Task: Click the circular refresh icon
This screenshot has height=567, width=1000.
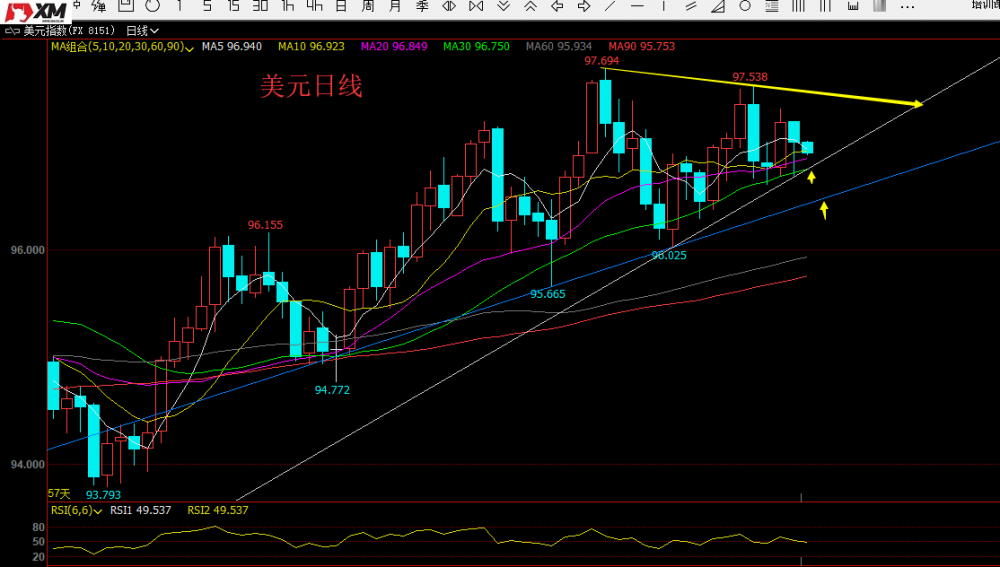Action: point(152,6)
